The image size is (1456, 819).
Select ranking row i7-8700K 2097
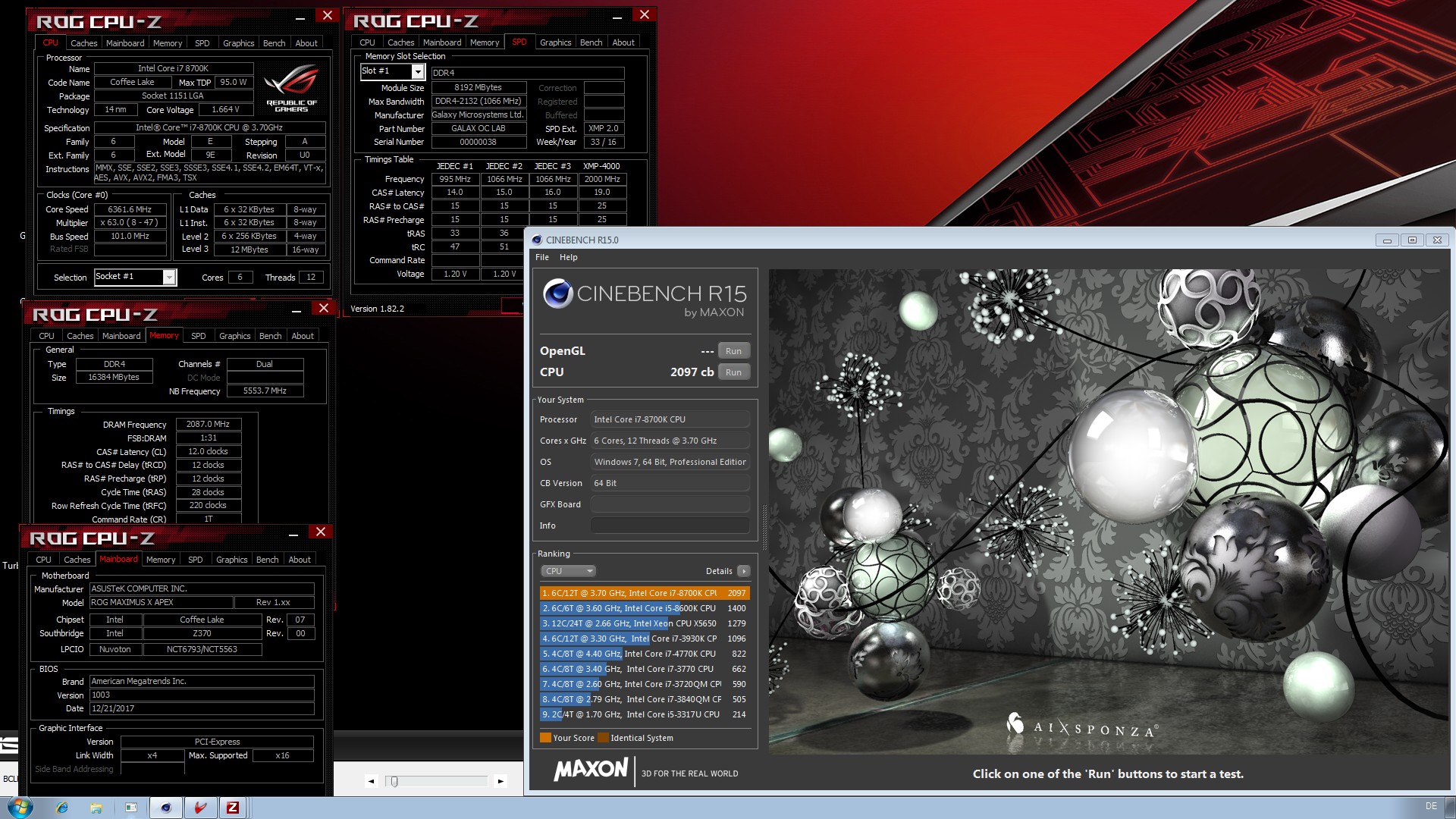[x=645, y=593]
